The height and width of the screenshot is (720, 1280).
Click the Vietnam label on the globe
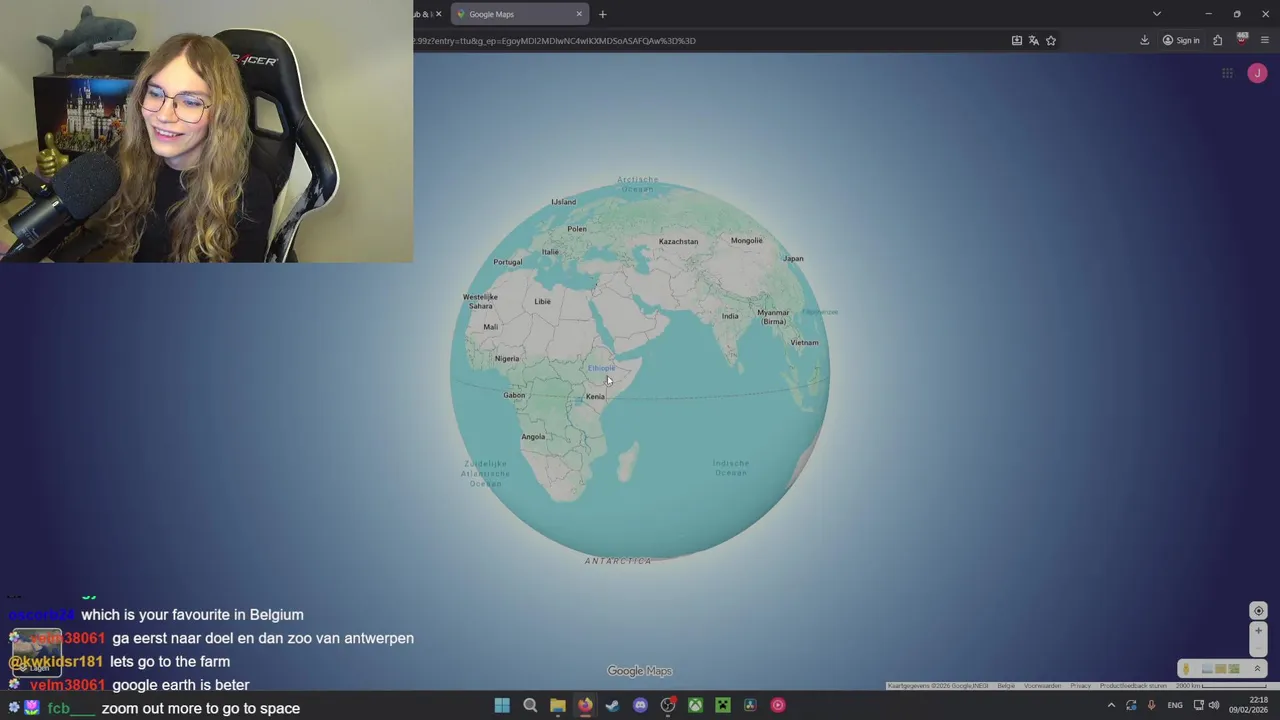pyautogui.click(x=804, y=342)
